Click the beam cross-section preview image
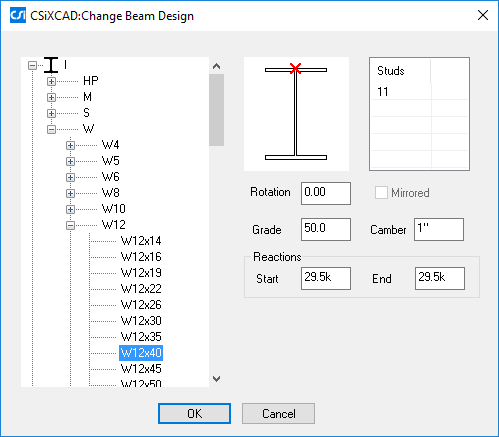Screen dimensions: 499x437 [x=296, y=114]
